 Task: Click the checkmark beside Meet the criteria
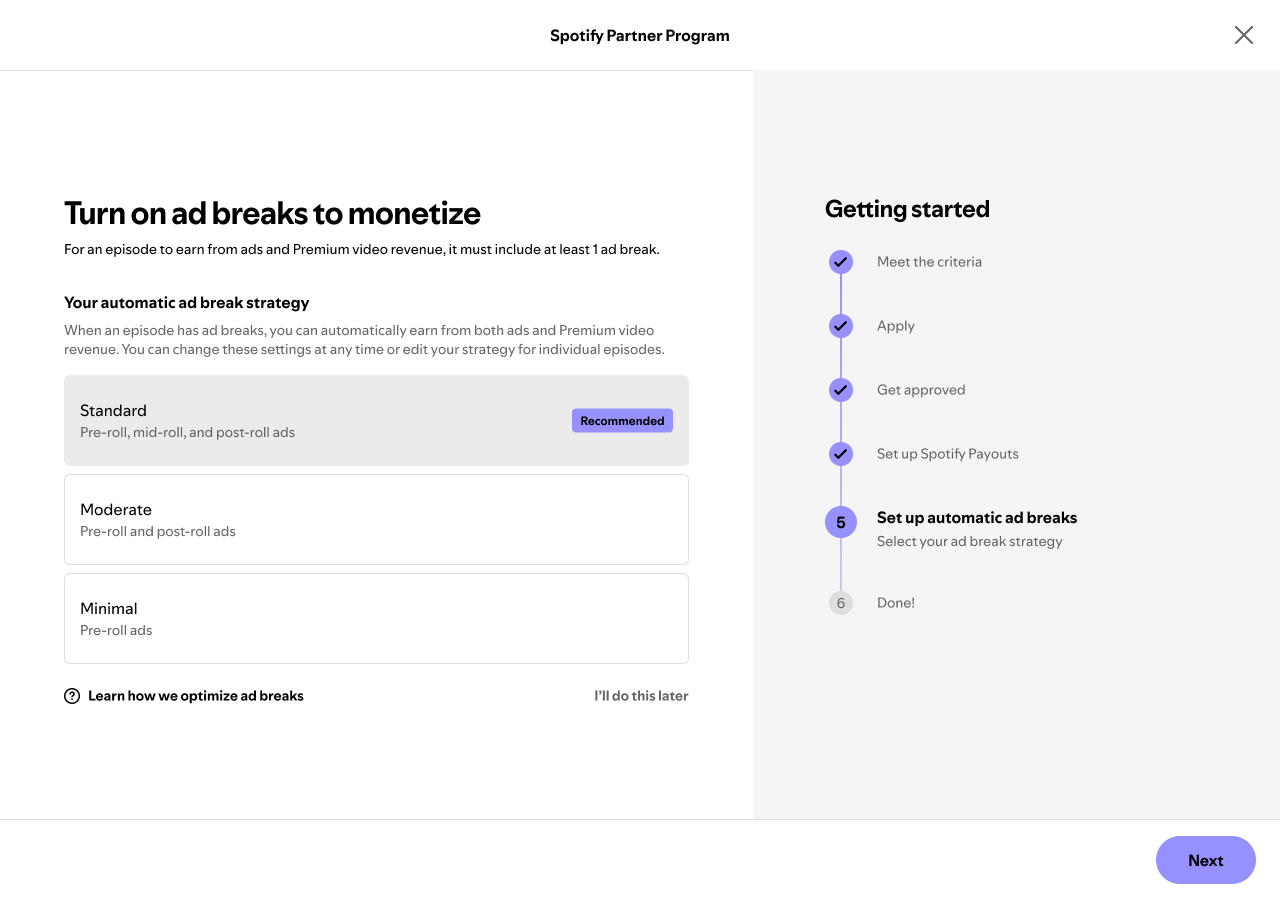tap(841, 262)
